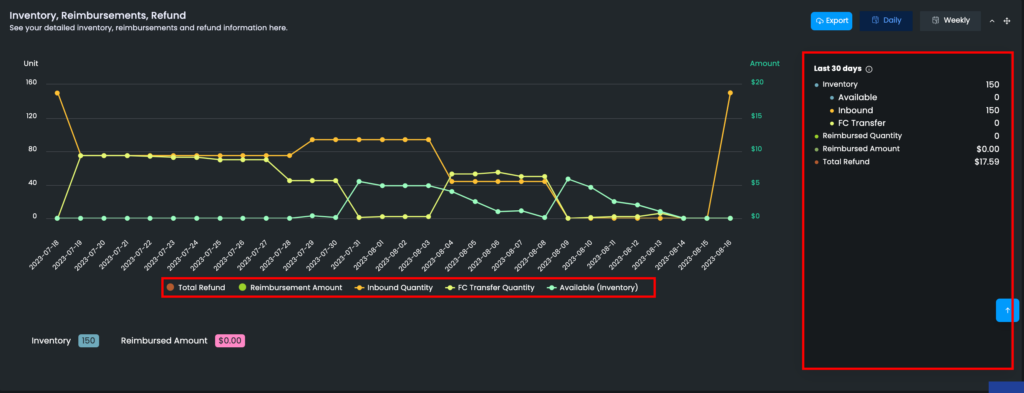The height and width of the screenshot is (393, 1024).
Task: Click the cloud icon inside Export button
Action: (820, 21)
